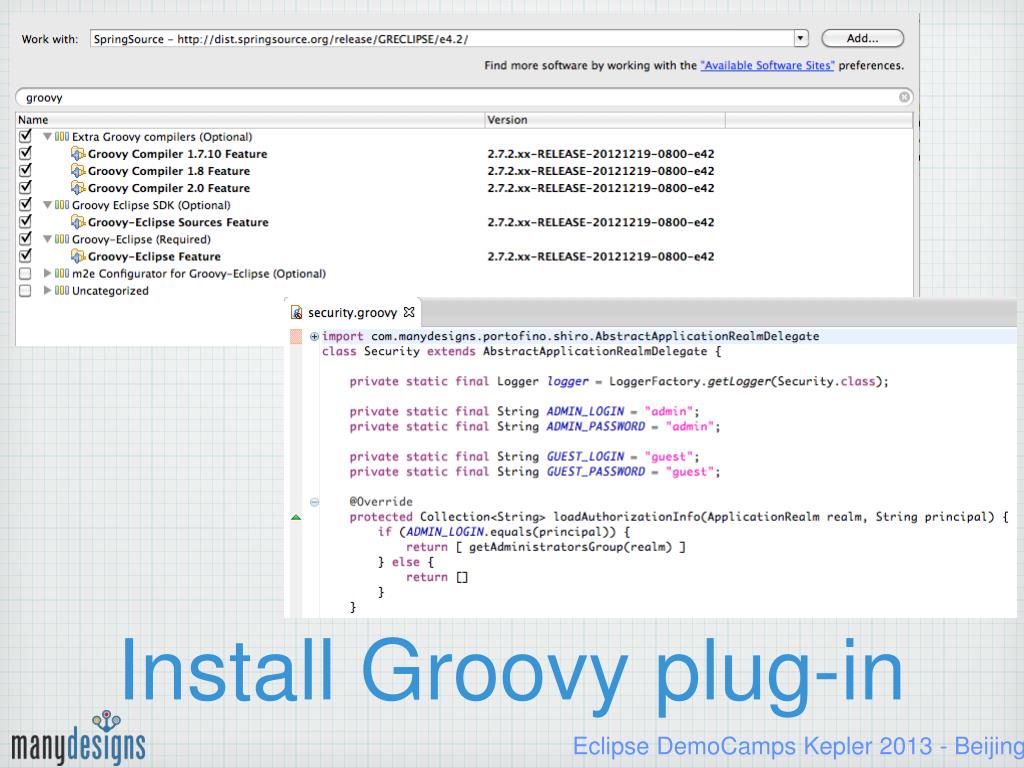1024x768 pixels.
Task: Click the 'class Security extends' code line
Action: (521, 351)
